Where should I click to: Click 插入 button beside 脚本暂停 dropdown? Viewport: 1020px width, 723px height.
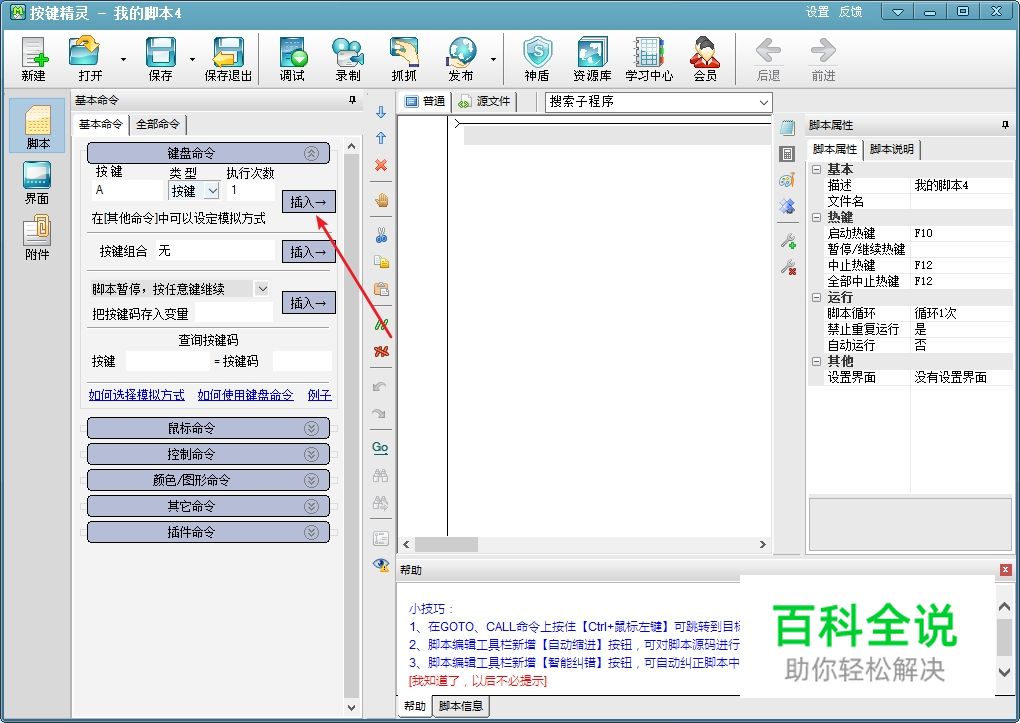coord(308,303)
